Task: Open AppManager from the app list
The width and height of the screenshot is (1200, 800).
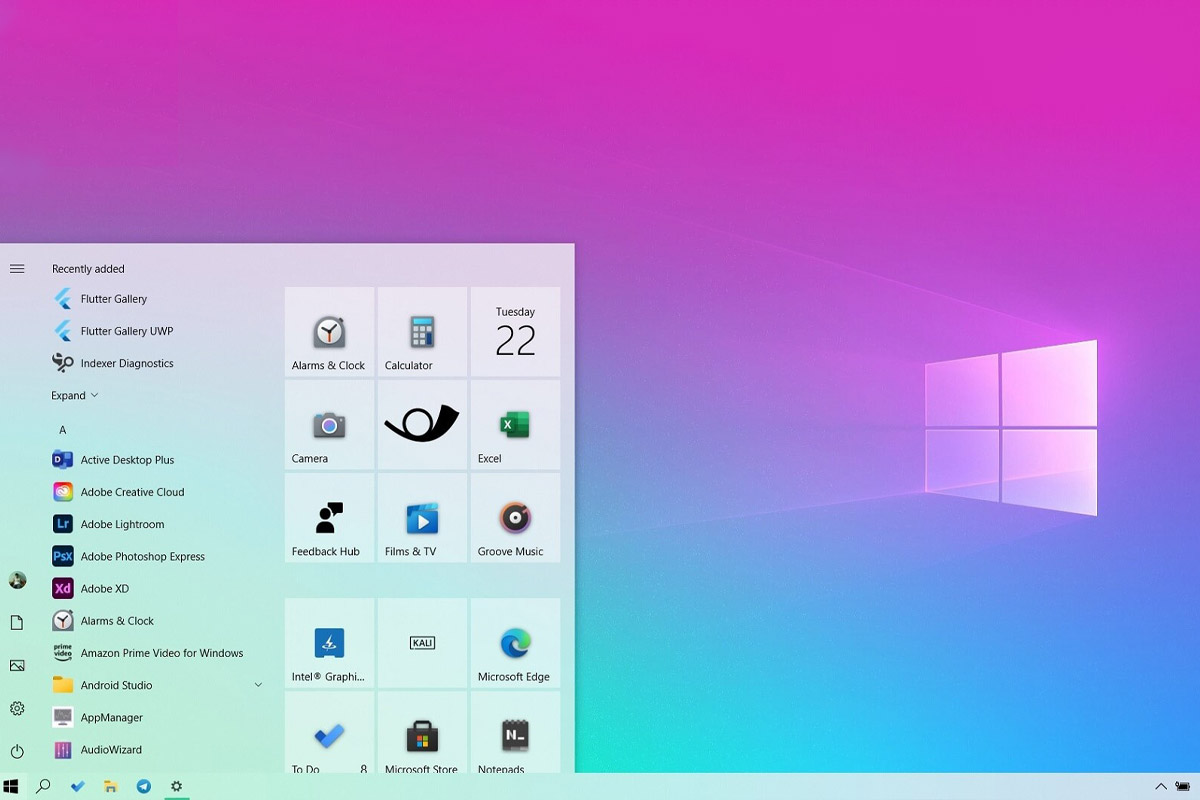Action: tap(158, 717)
